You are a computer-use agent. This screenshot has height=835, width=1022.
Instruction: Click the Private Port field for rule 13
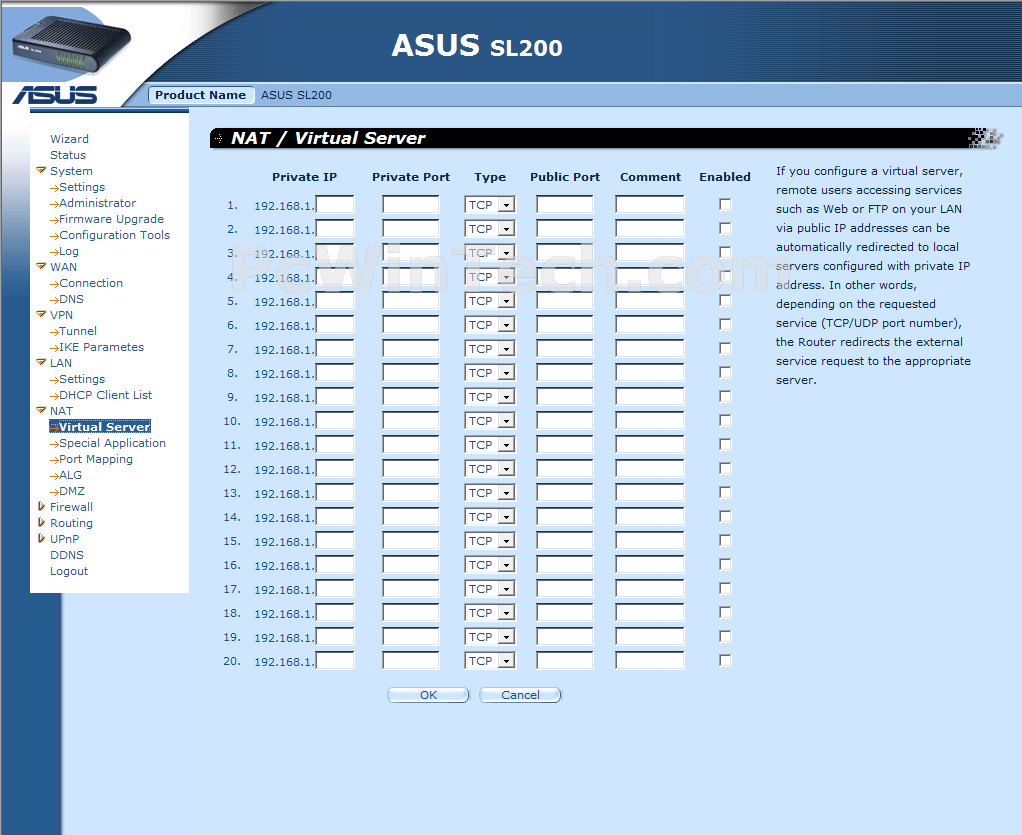pos(411,492)
